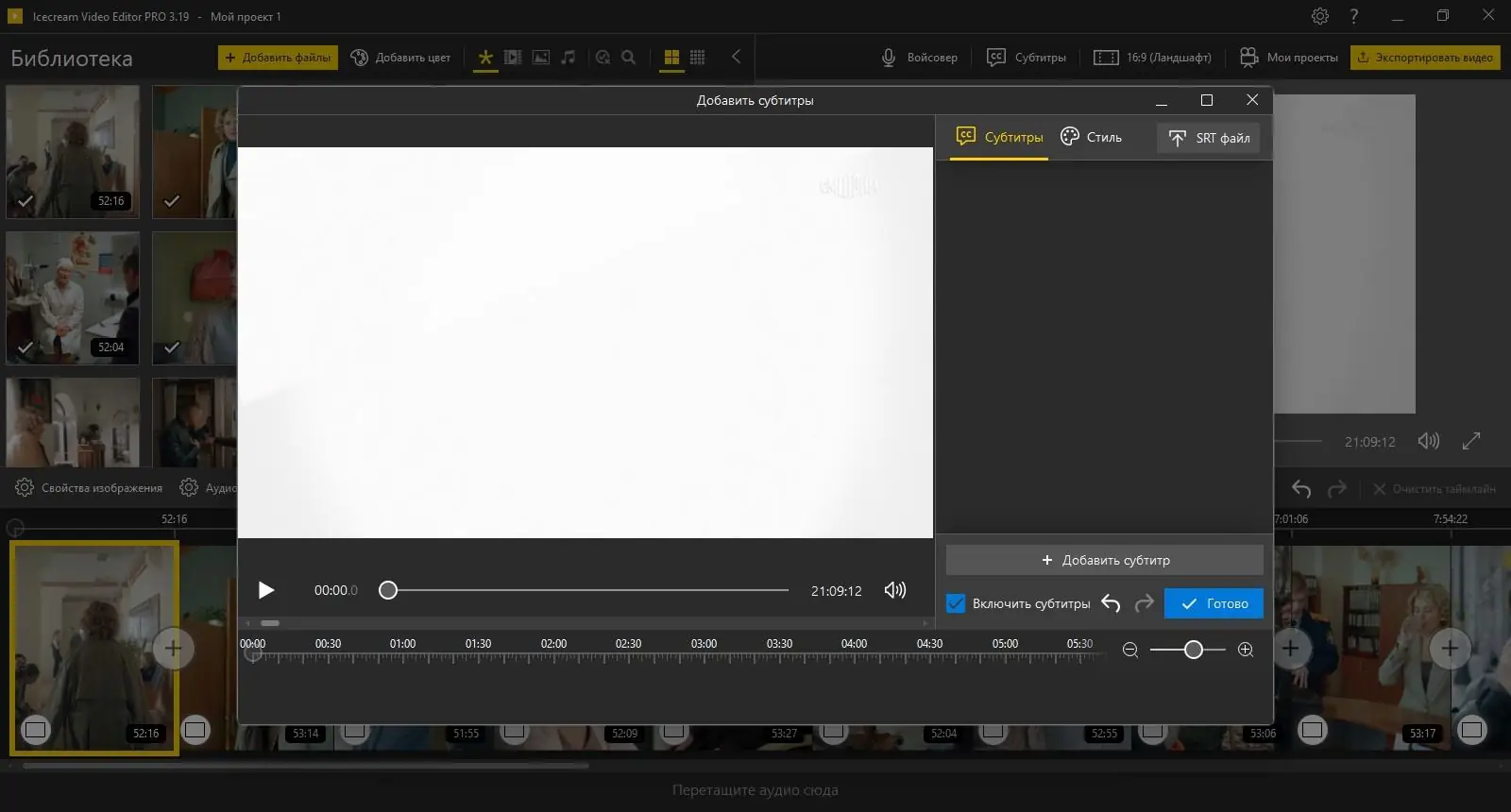1511x812 pixels.
Task: Open the 16:9 (Ландшафт) aspect ratio selector
Action: pos(1152,58)
